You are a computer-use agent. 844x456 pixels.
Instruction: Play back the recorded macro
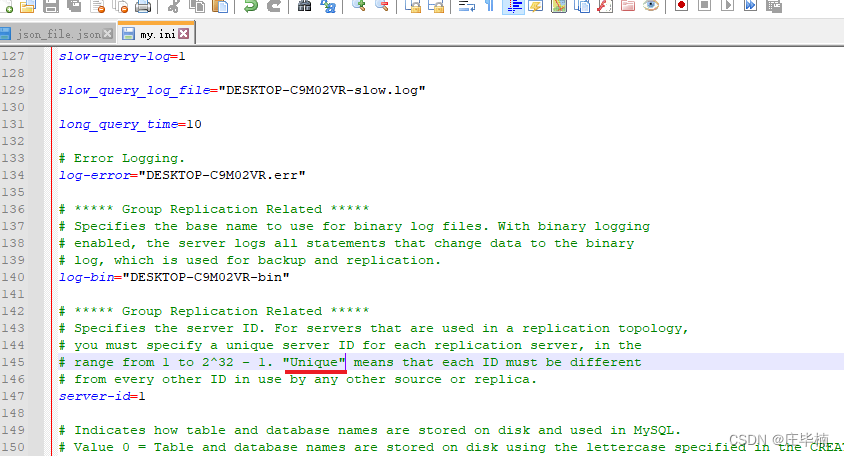point(727,5)
